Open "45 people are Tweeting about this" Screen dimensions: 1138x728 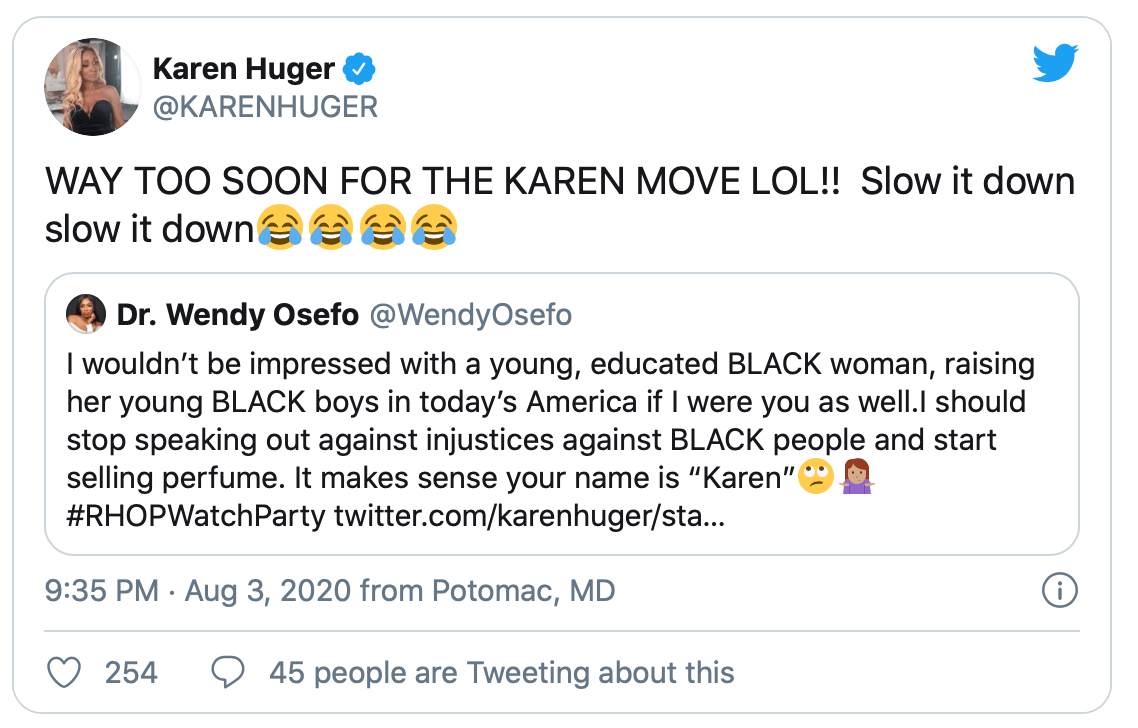501,672
